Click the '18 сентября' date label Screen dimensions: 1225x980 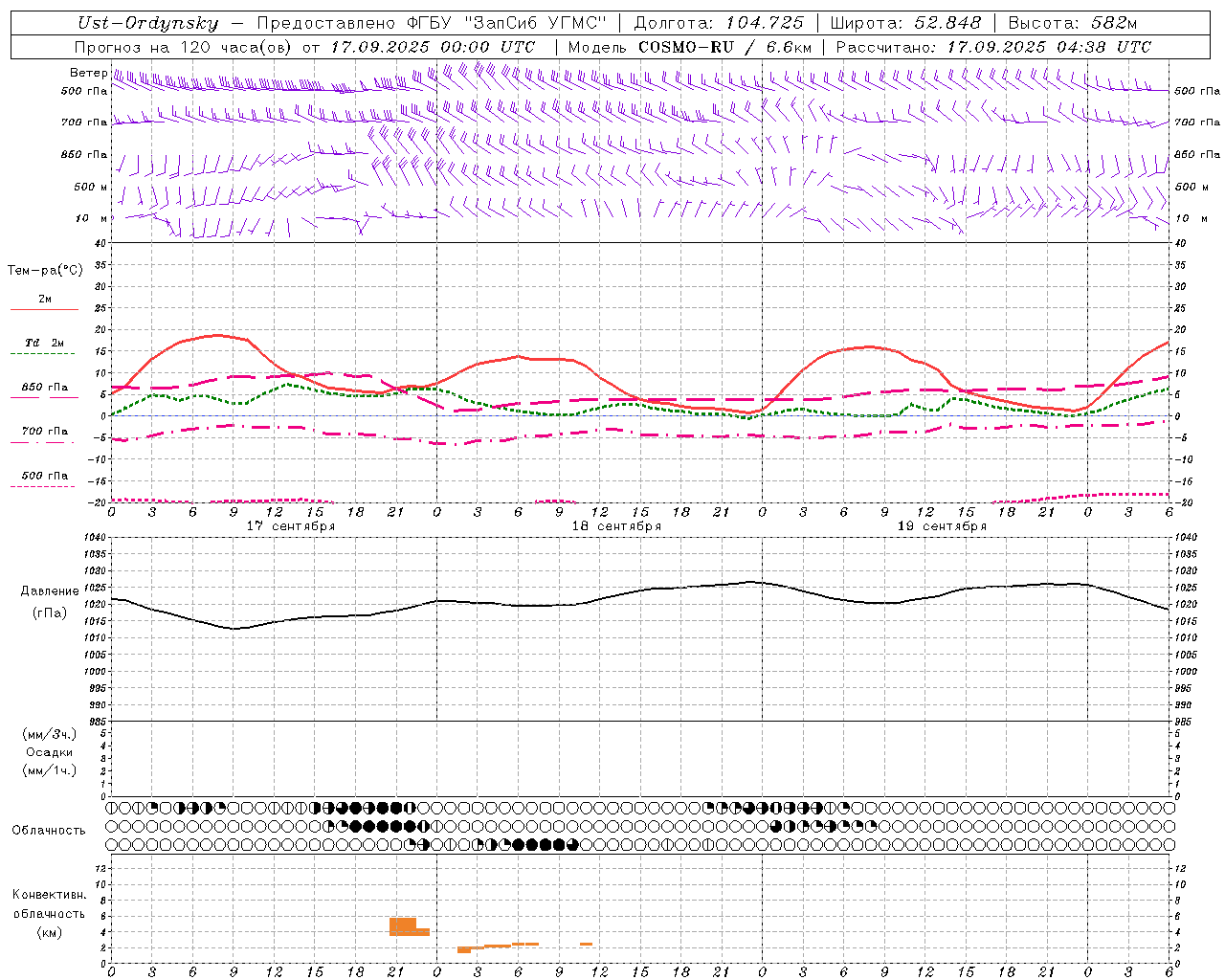[616, 526]
